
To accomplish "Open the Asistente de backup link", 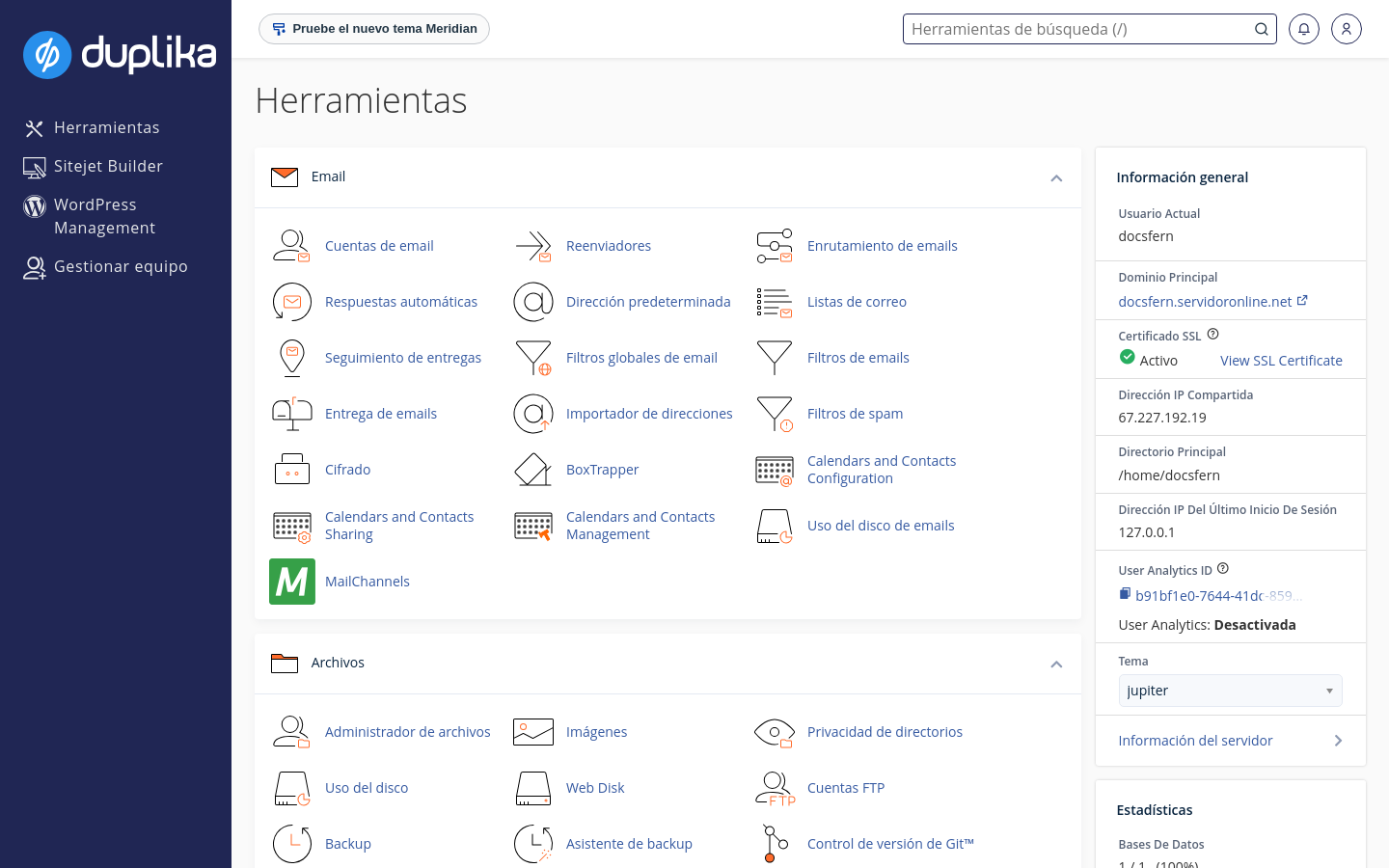I will (x=629, y=844).
